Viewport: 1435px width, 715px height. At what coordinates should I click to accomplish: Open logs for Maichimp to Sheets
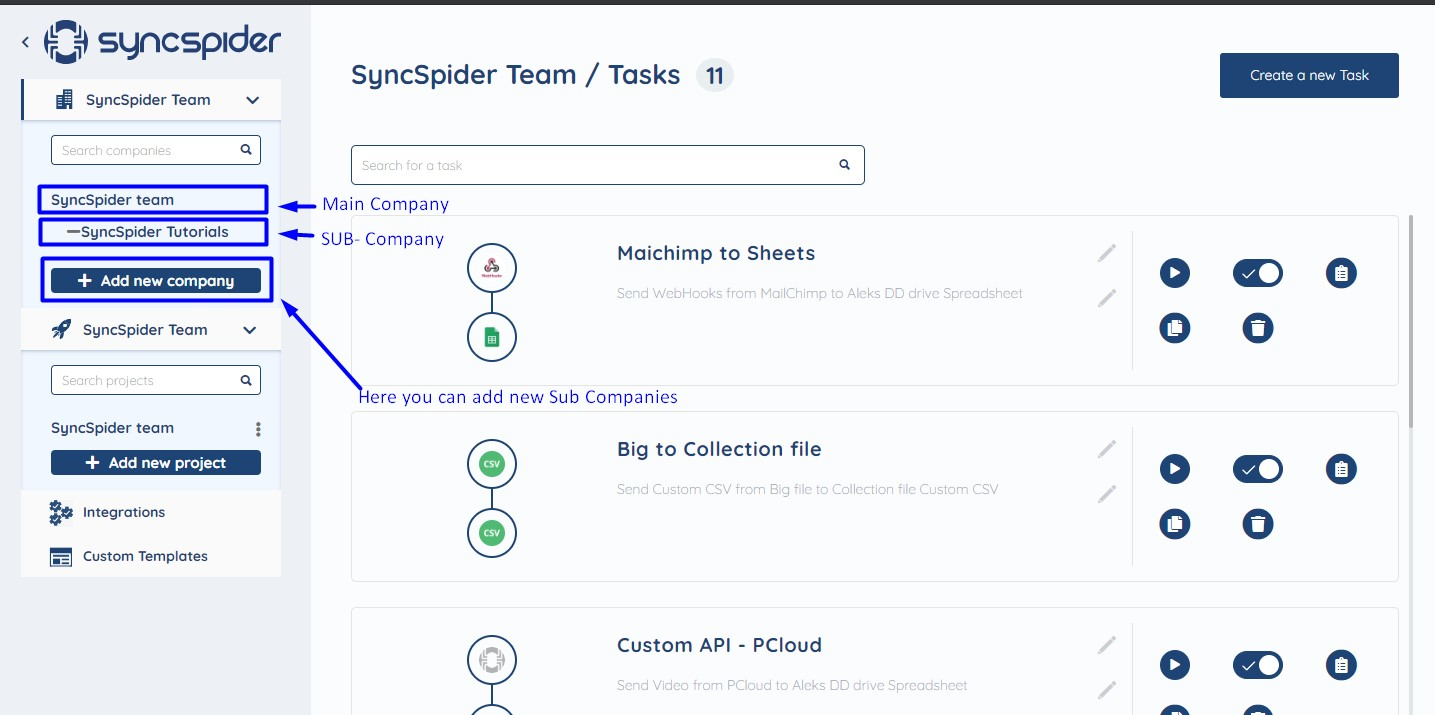[1341, 273]
